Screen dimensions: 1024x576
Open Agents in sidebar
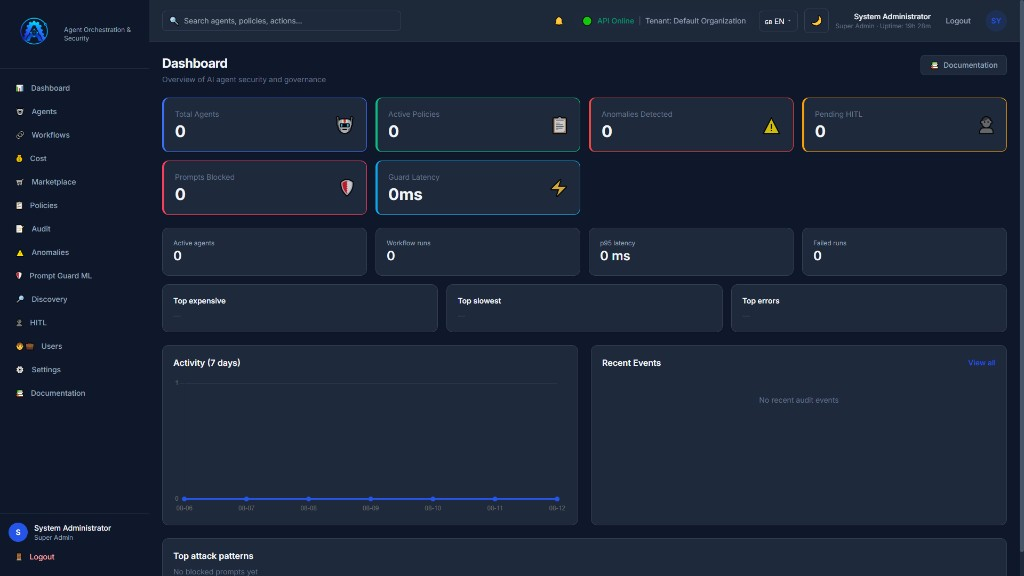click(44, 112)
